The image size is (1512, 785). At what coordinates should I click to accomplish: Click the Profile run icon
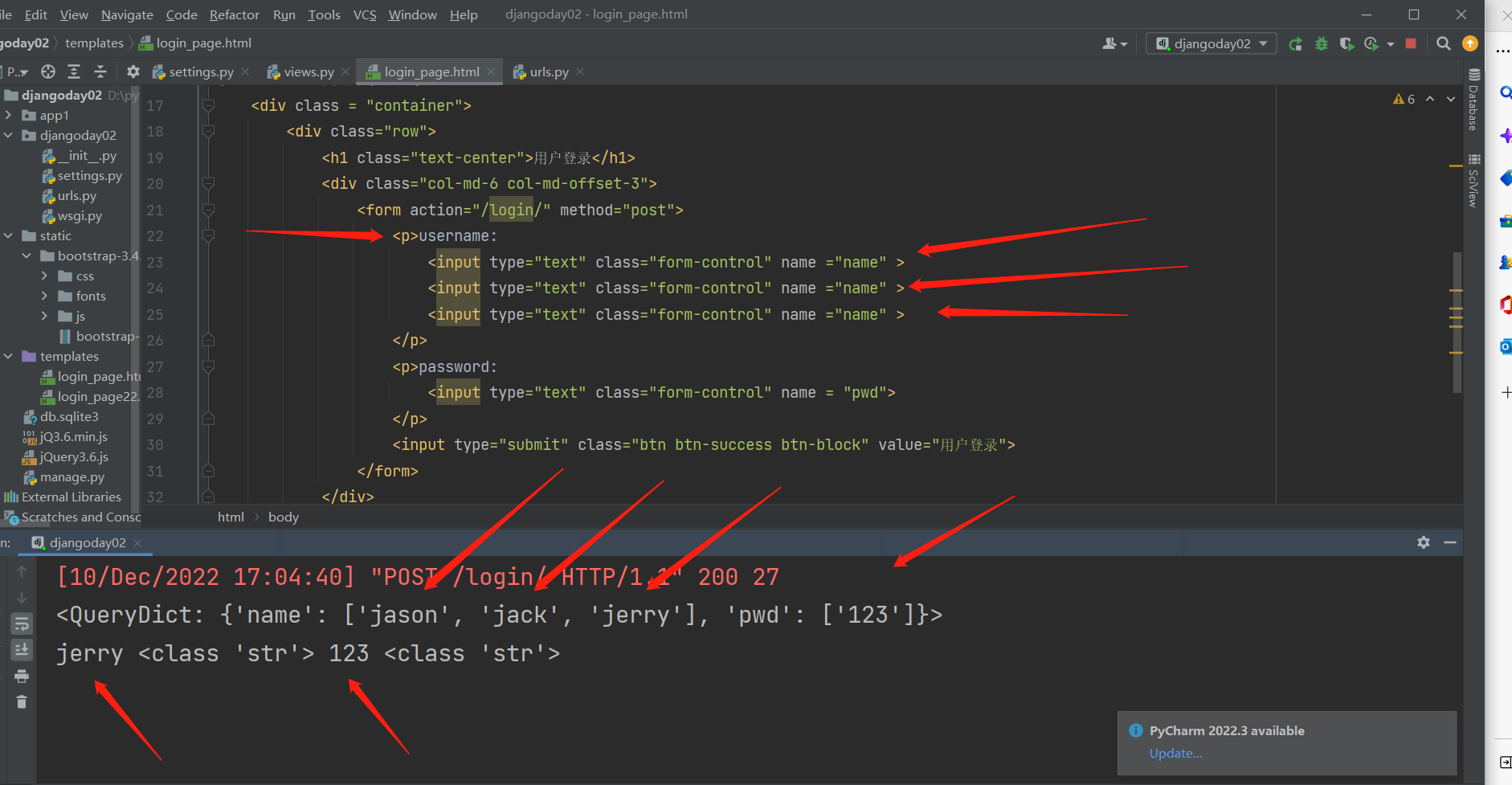(x=1371, y=44)
